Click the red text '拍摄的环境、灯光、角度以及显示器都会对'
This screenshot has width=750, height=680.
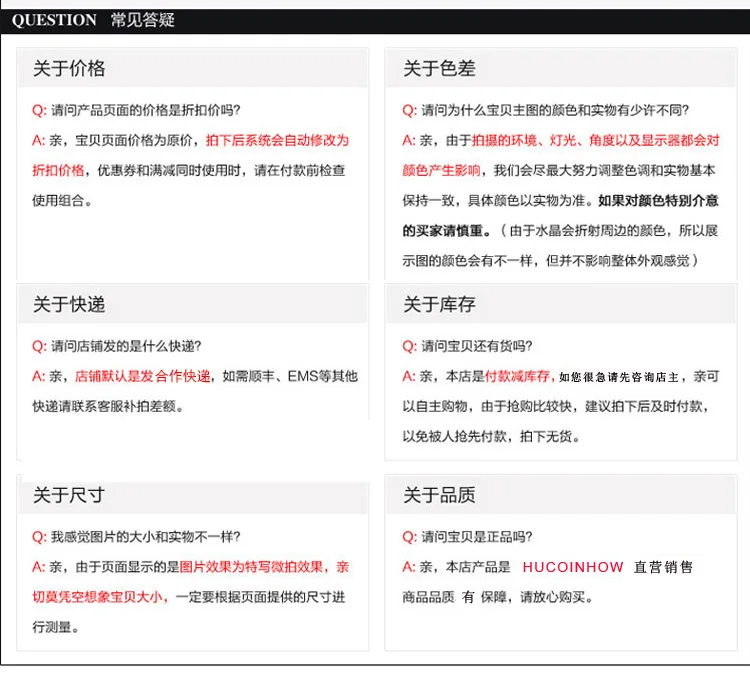pyautogui.click(x=596, y=141)
